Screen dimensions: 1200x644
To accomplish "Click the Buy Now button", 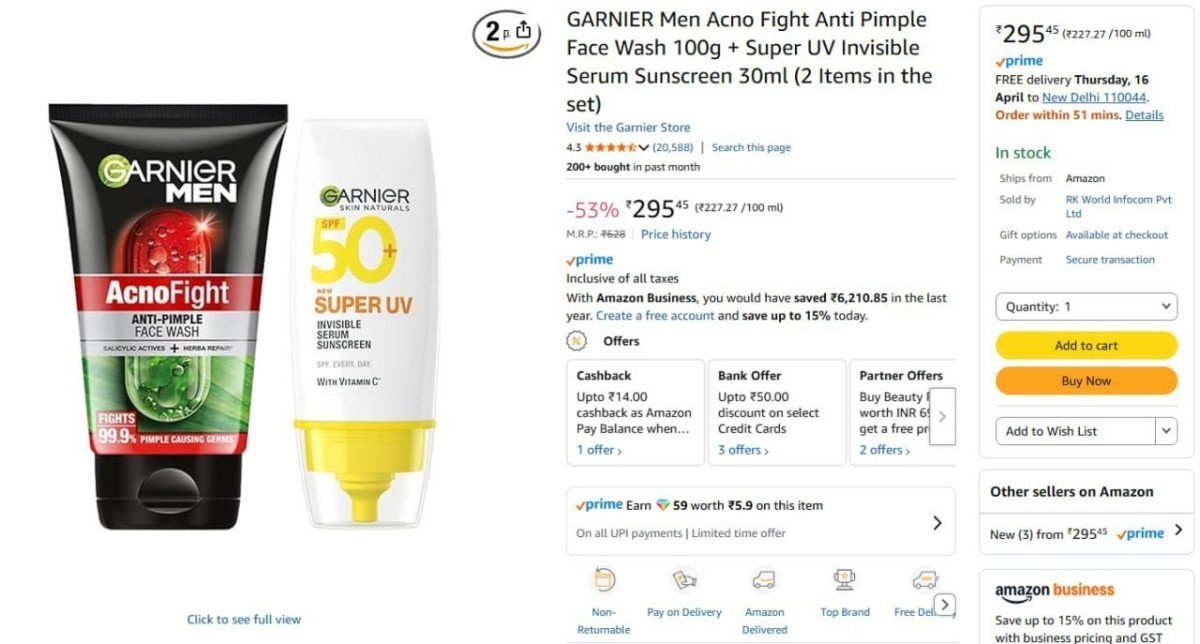I will [1086, 381].
